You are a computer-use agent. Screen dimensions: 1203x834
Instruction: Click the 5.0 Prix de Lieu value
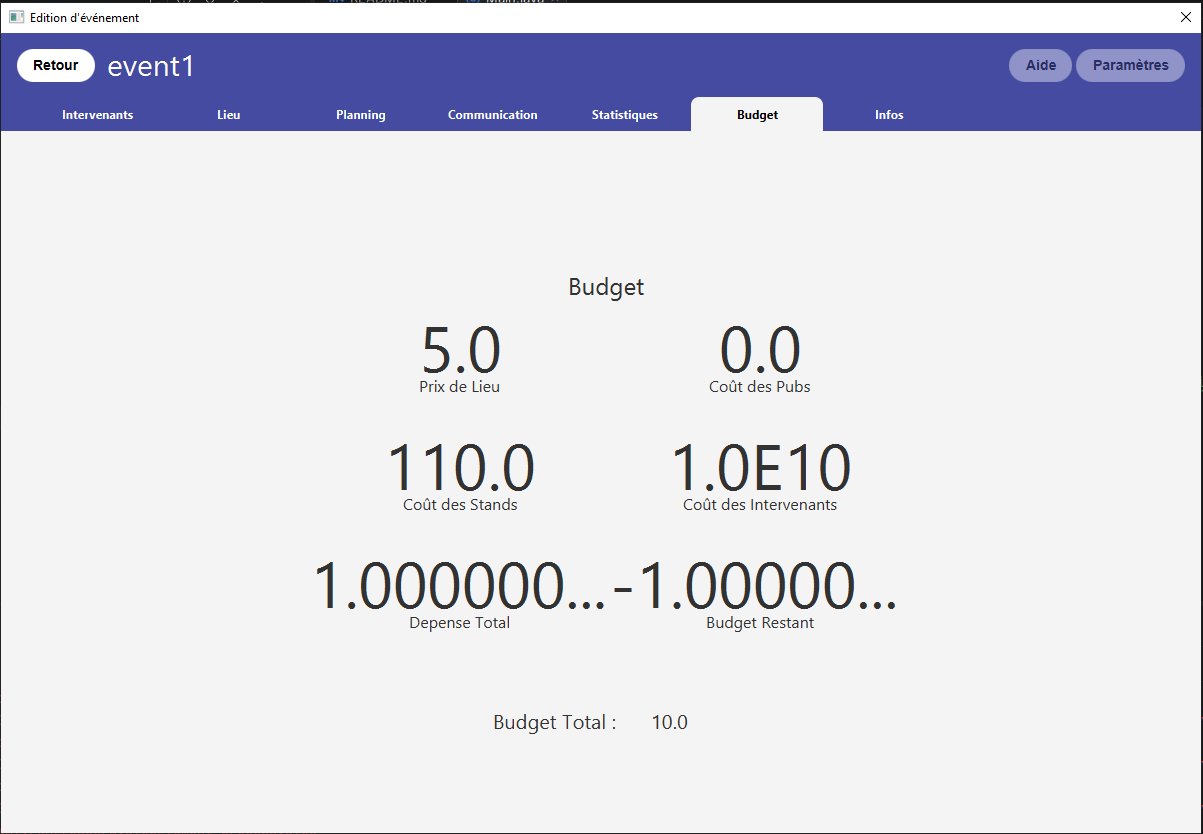[x=460, y=351]
